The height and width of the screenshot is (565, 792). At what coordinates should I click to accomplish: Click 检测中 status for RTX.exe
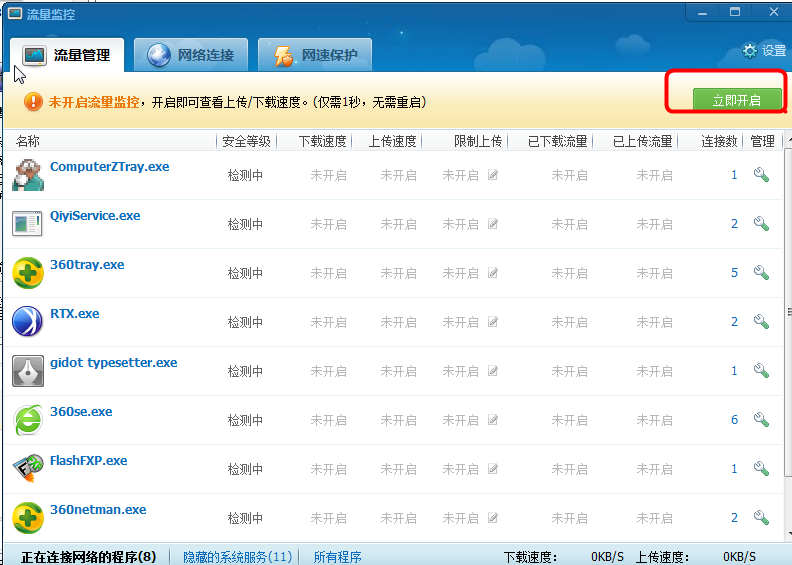coord(245,322)
